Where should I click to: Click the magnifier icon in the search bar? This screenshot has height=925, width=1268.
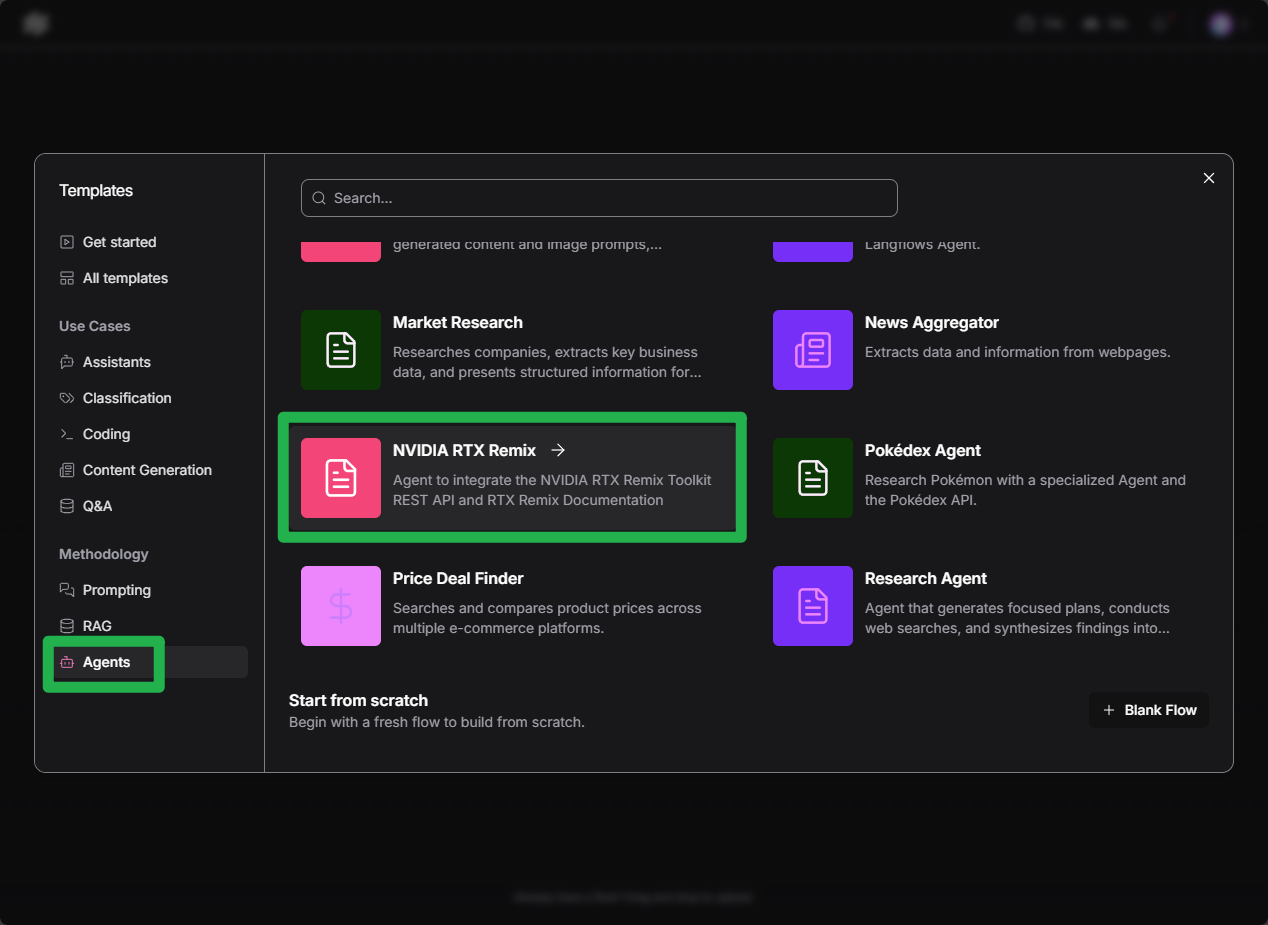(318, 198)
